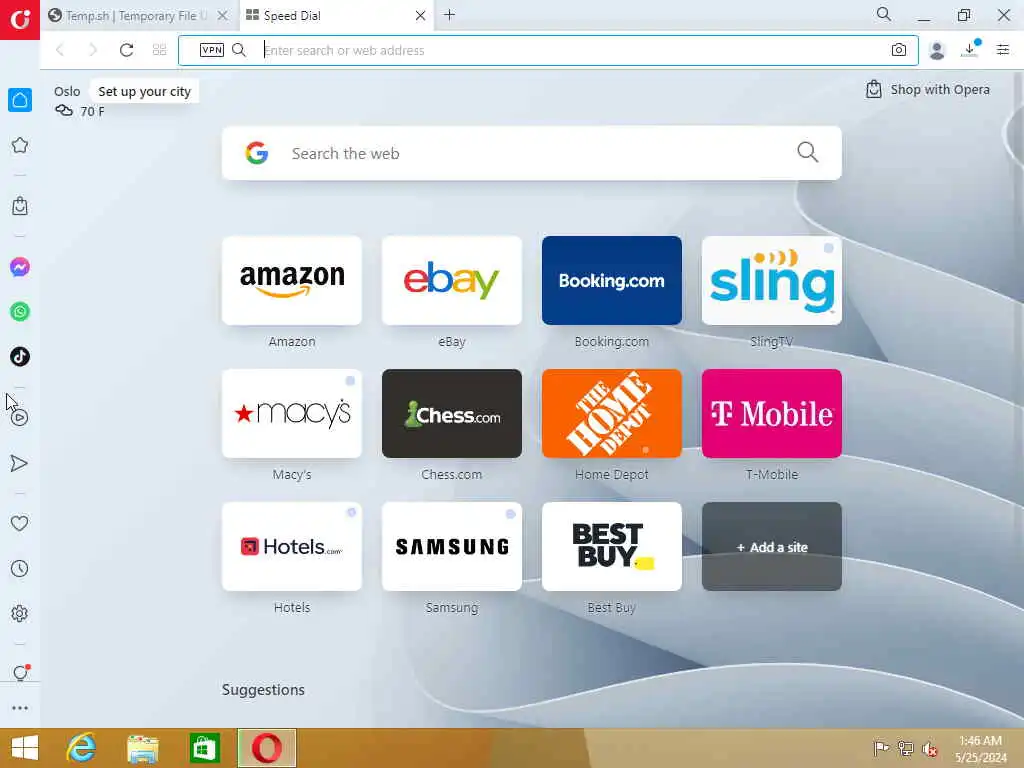Click the address bar magnifier icon
This screenshot has width=1024, height=768.
(239, 50)
